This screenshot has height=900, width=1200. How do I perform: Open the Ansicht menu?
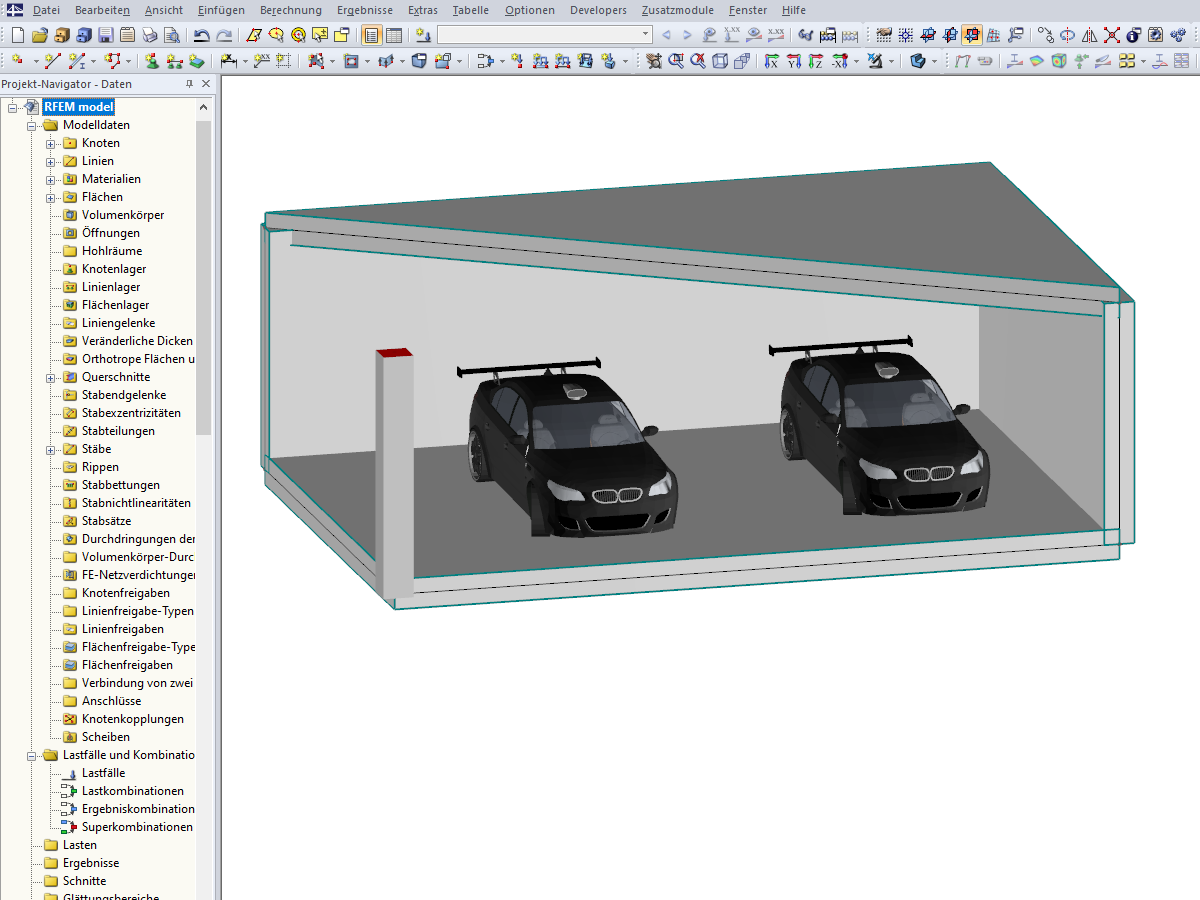tap(164, 10)
